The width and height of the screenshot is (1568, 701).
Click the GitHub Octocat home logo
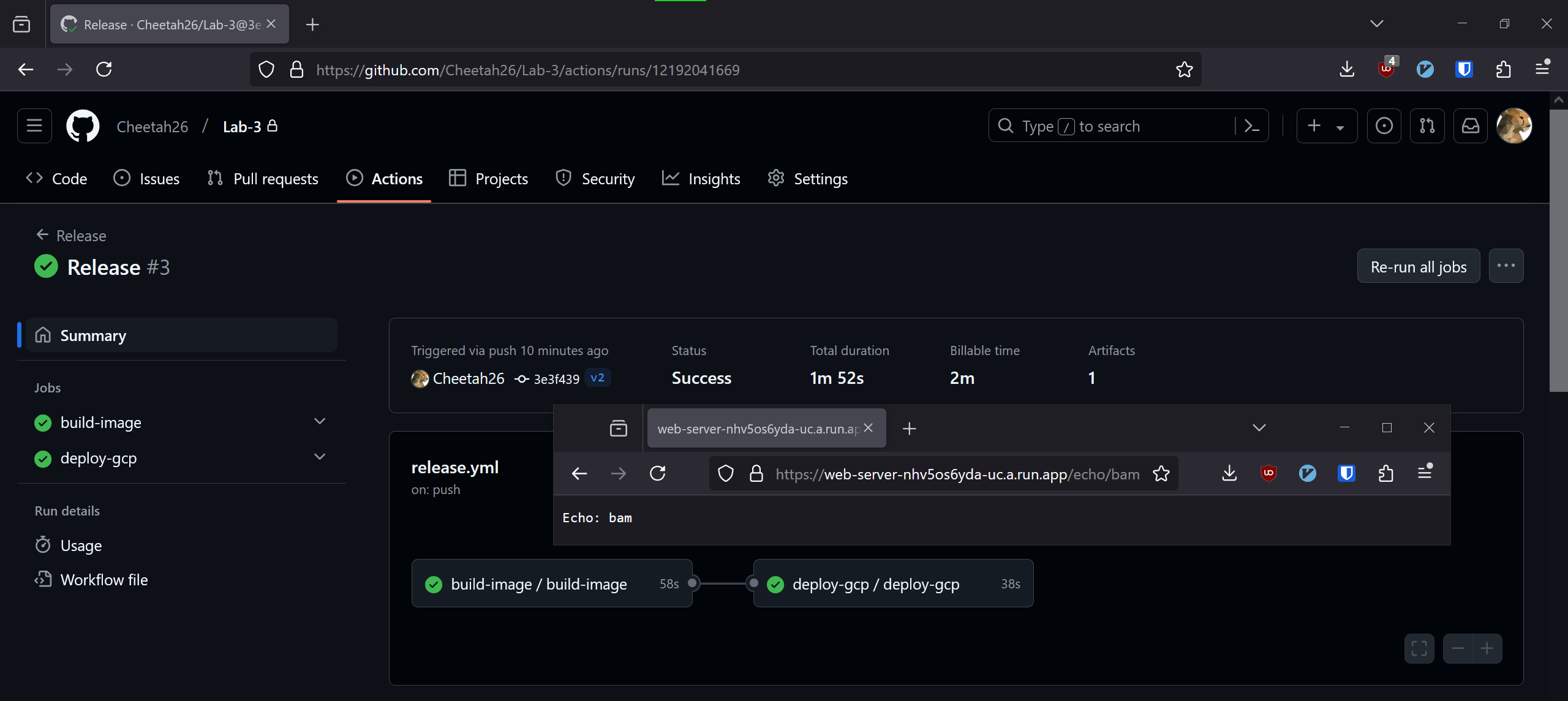(x=83, y=126)
